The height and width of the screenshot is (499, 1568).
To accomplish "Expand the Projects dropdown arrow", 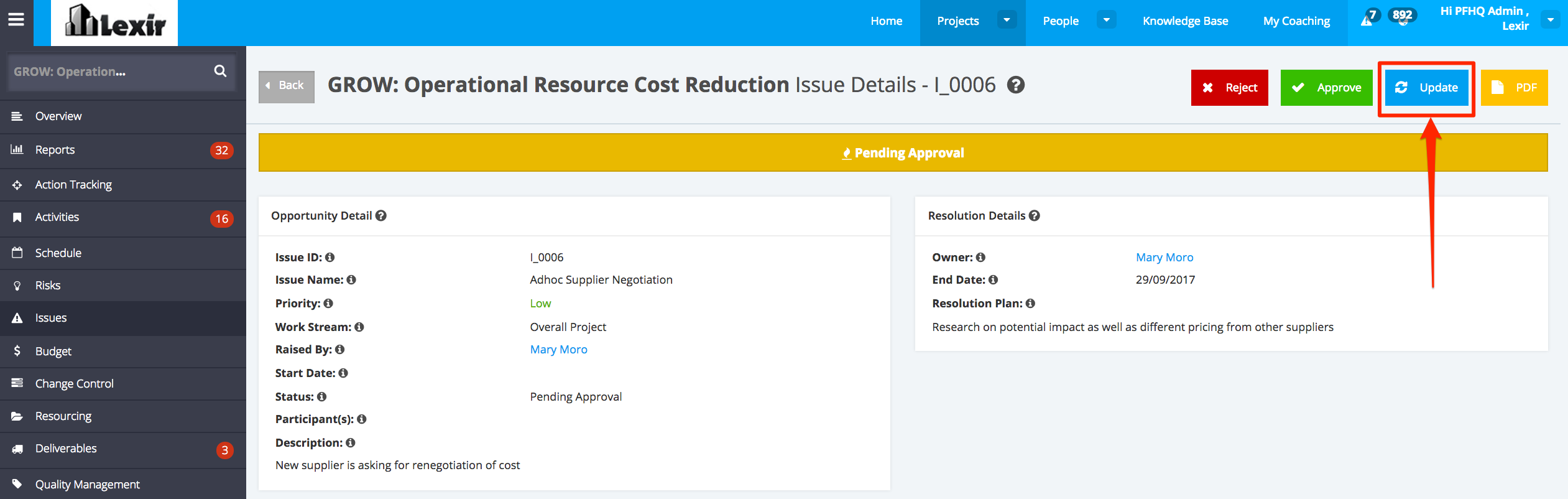I will [1007, 20].
